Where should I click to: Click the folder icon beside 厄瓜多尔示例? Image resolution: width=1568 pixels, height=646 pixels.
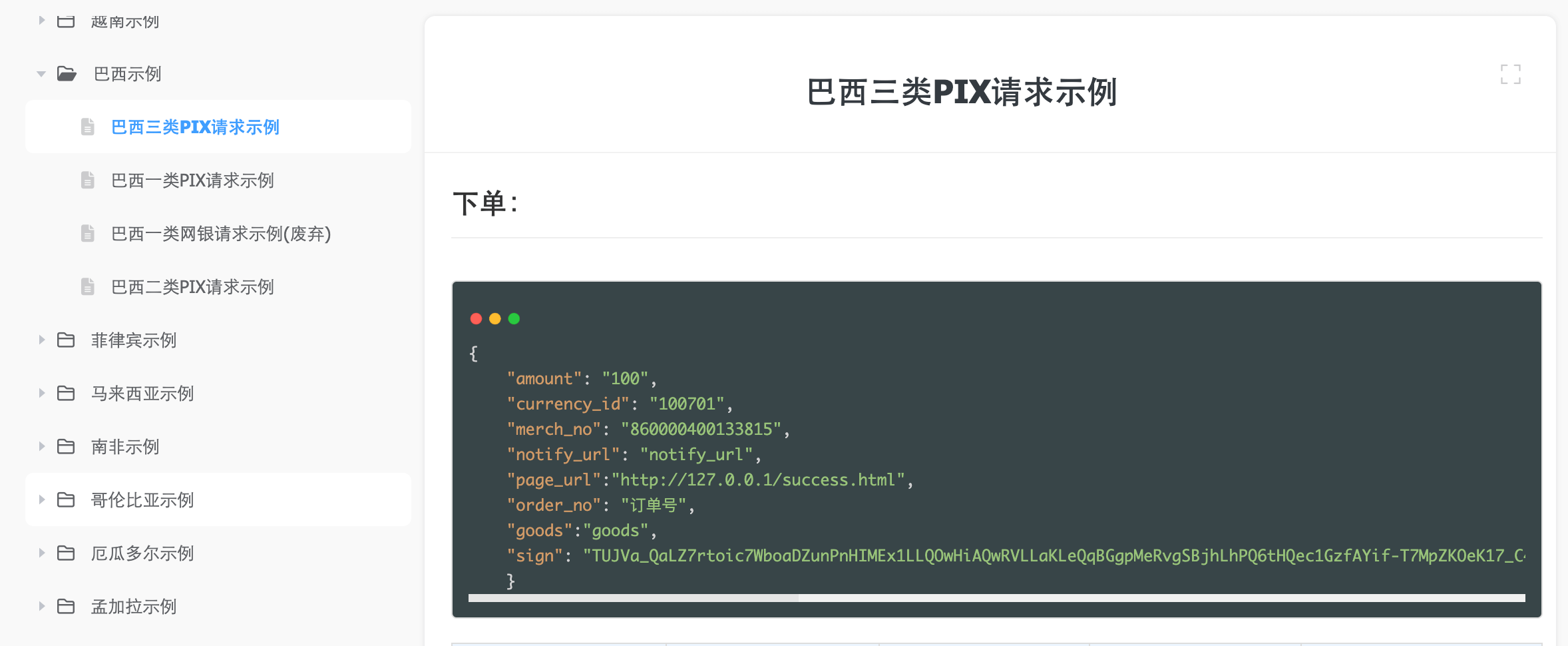click(66, 553)
